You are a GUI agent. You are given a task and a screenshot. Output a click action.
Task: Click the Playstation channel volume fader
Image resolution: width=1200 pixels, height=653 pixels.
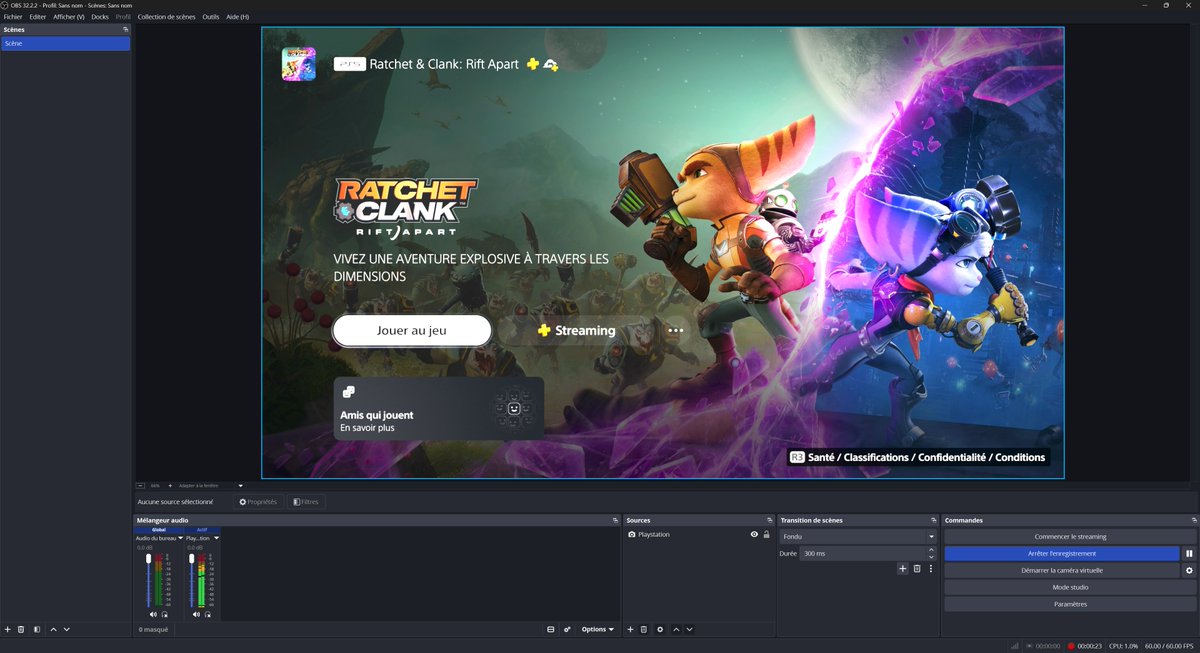(192, 580)
